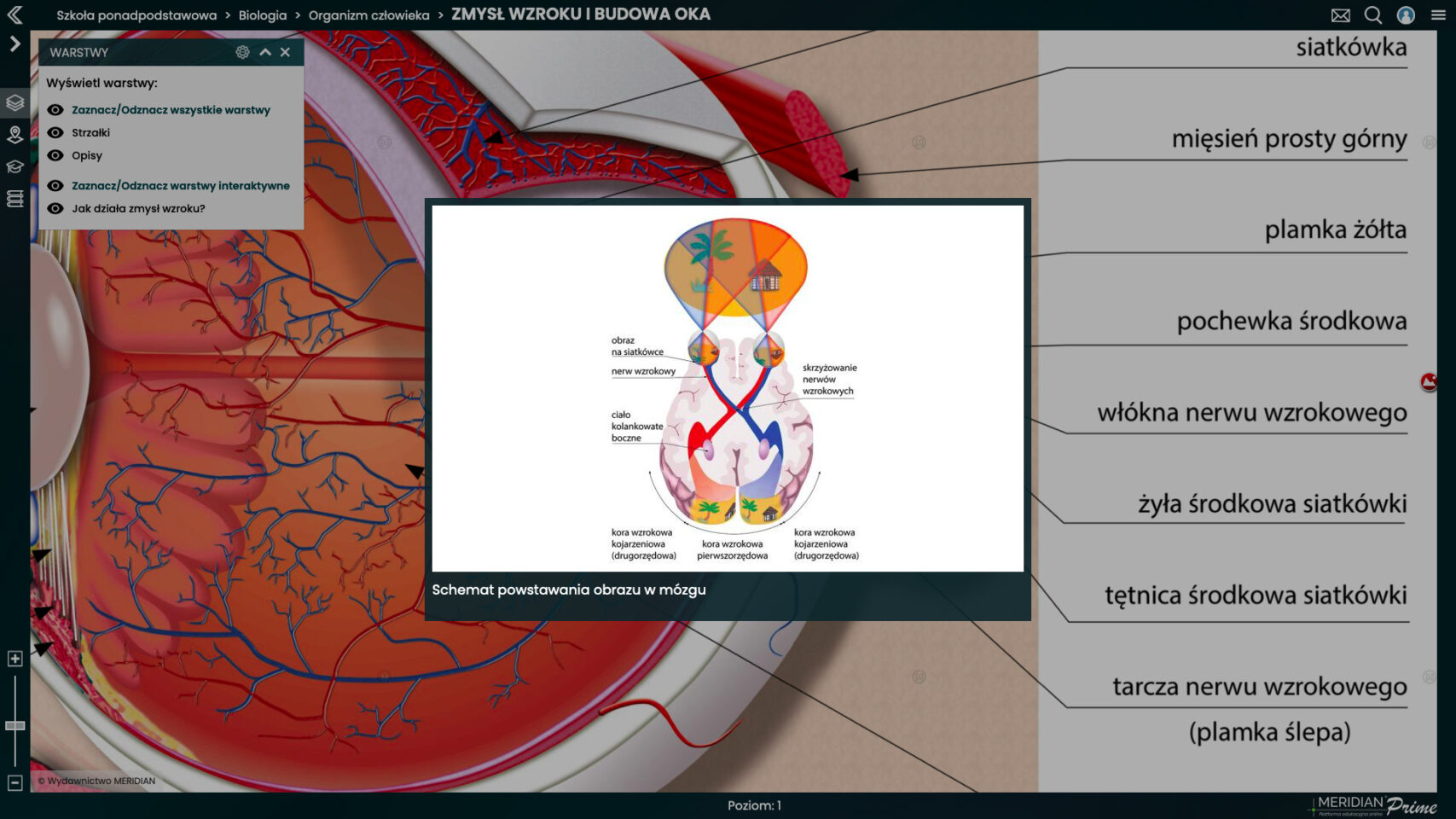Click the search magnifier icon
Image resolution: width=1456 pixels, height=819 pixels.
(1372, 15)
